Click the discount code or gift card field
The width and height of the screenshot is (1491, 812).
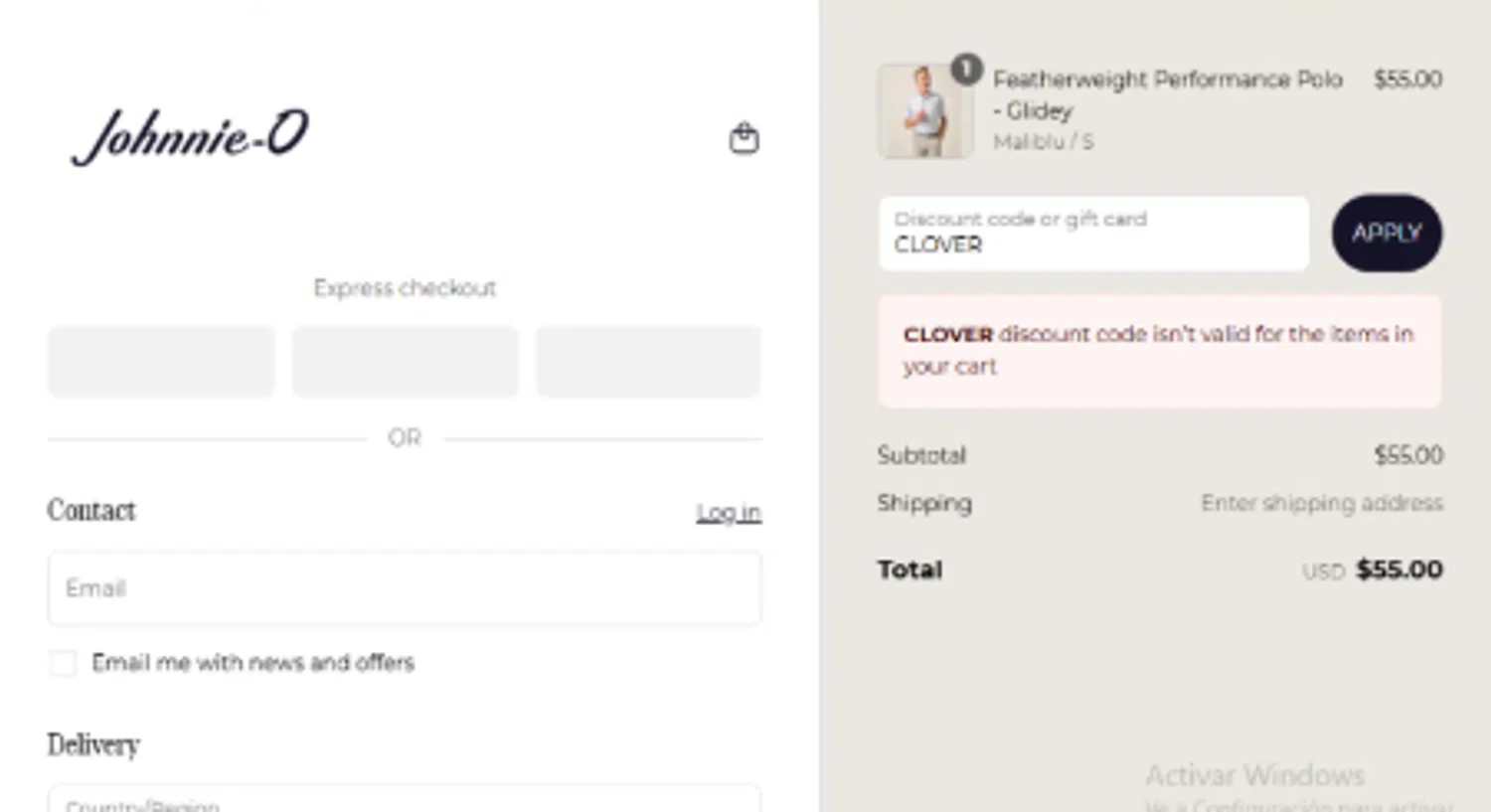[1092, 234]
